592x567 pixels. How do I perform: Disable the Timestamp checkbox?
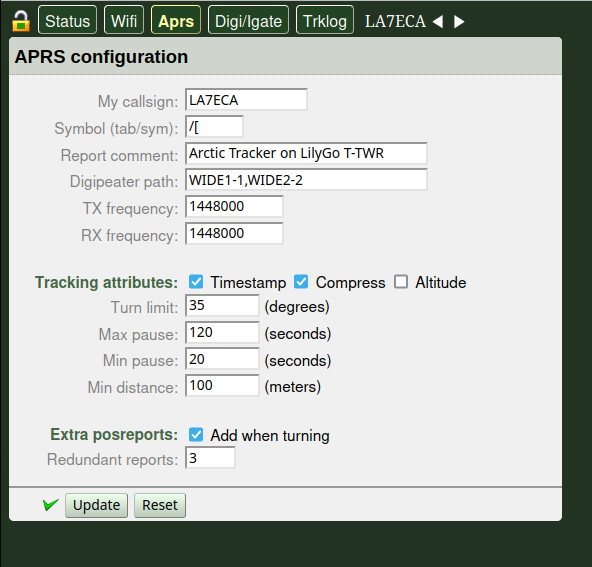(196, 282)
